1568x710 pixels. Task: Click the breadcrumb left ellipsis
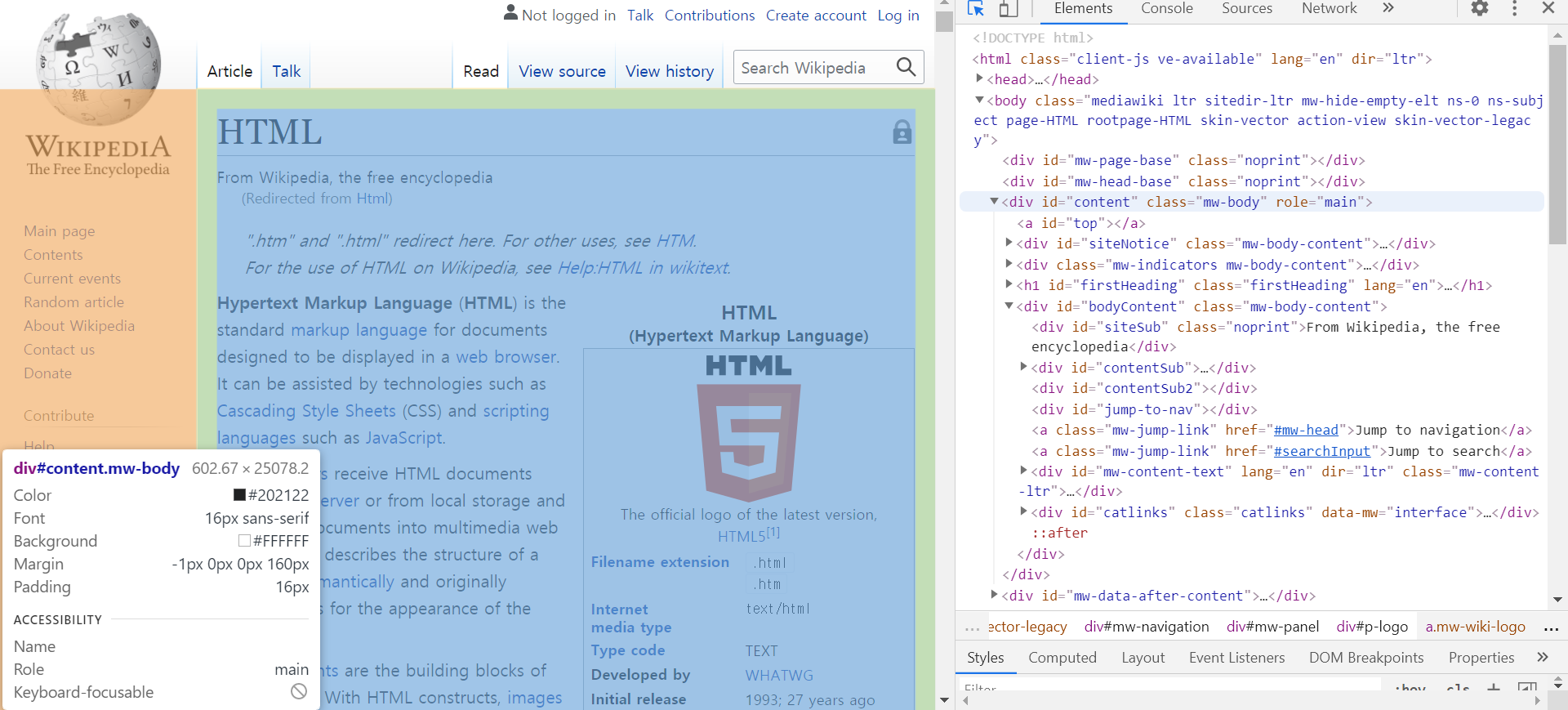tap(972, 627)
